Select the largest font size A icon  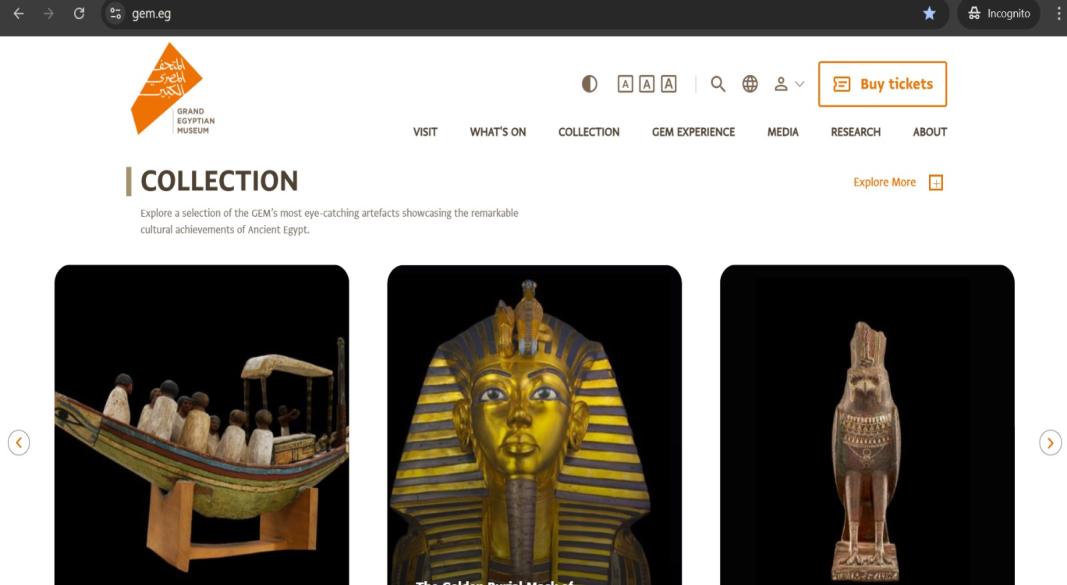click(669, 84)
